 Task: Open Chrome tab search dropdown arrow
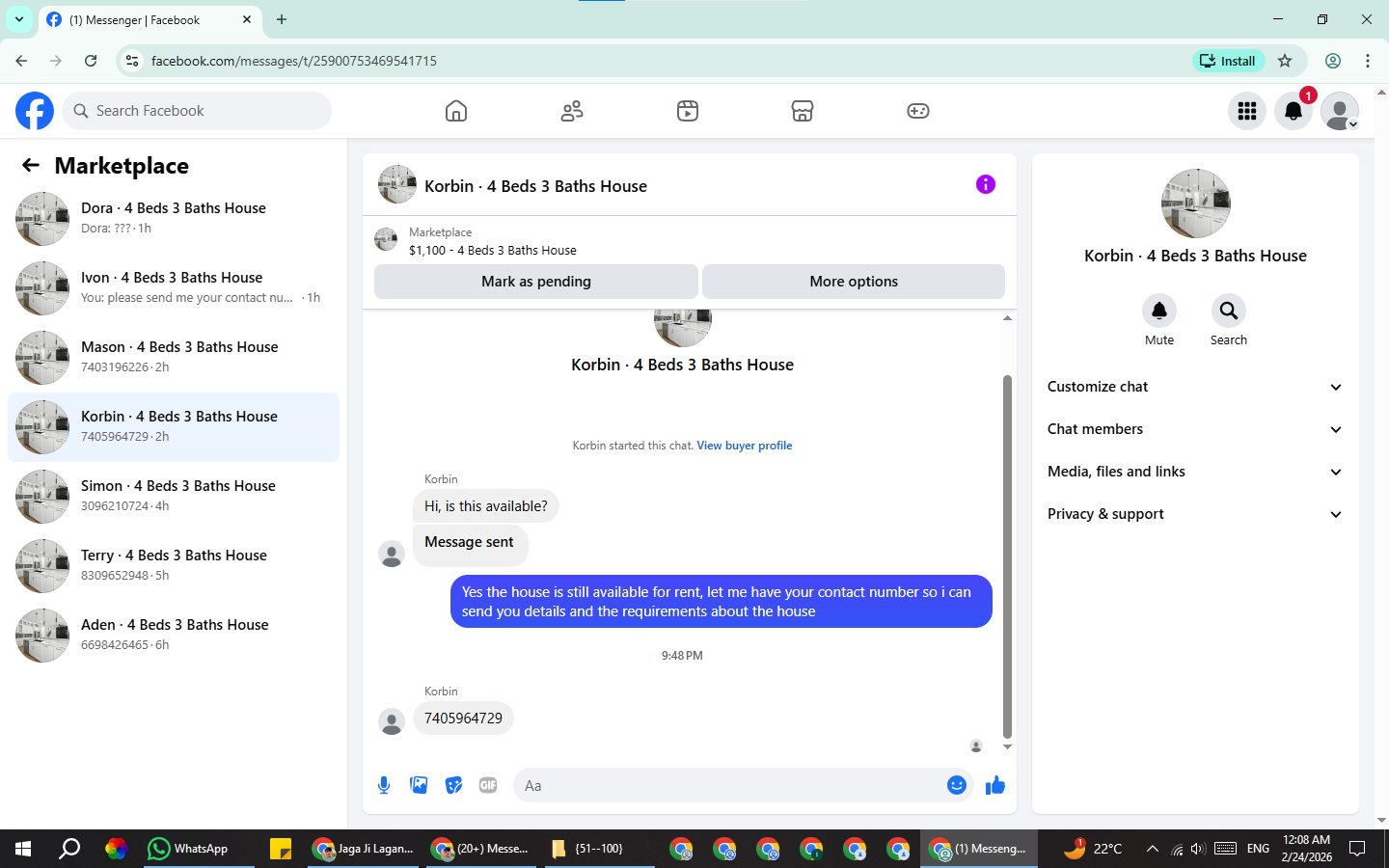19,19
